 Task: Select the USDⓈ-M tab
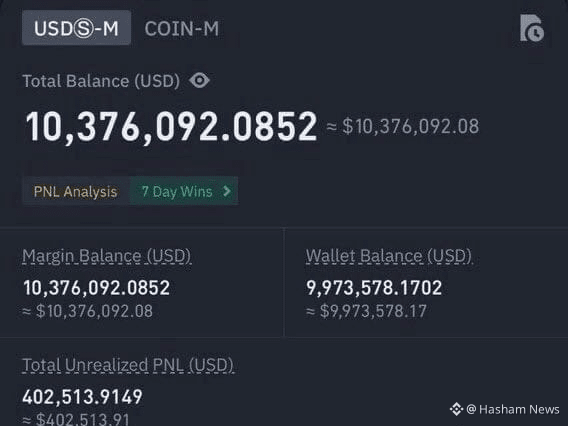76,28
